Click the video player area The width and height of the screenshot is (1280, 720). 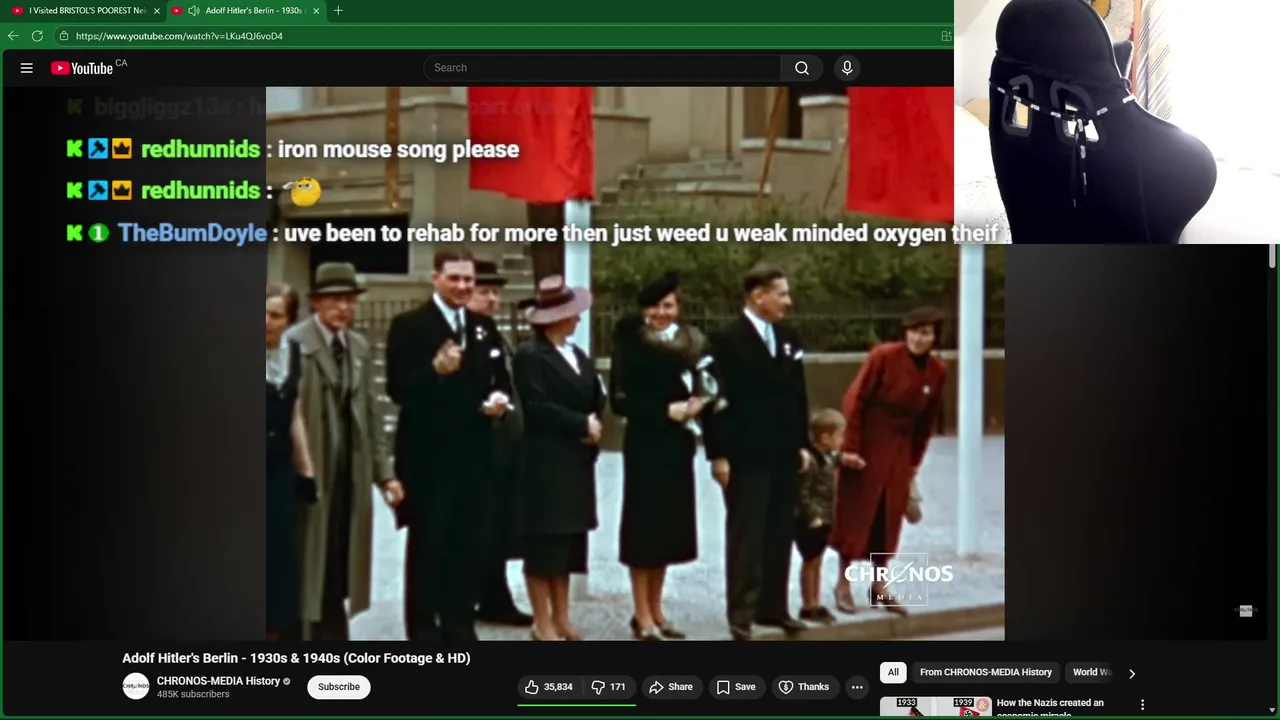point(635,363)
